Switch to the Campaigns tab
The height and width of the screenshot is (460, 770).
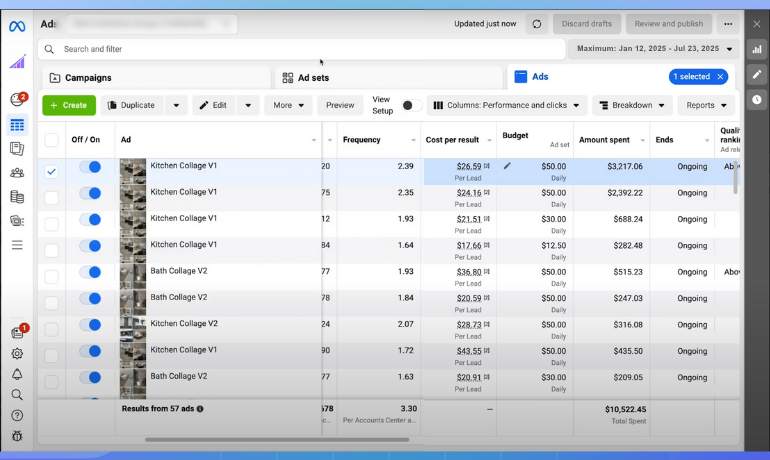point(156,78)
